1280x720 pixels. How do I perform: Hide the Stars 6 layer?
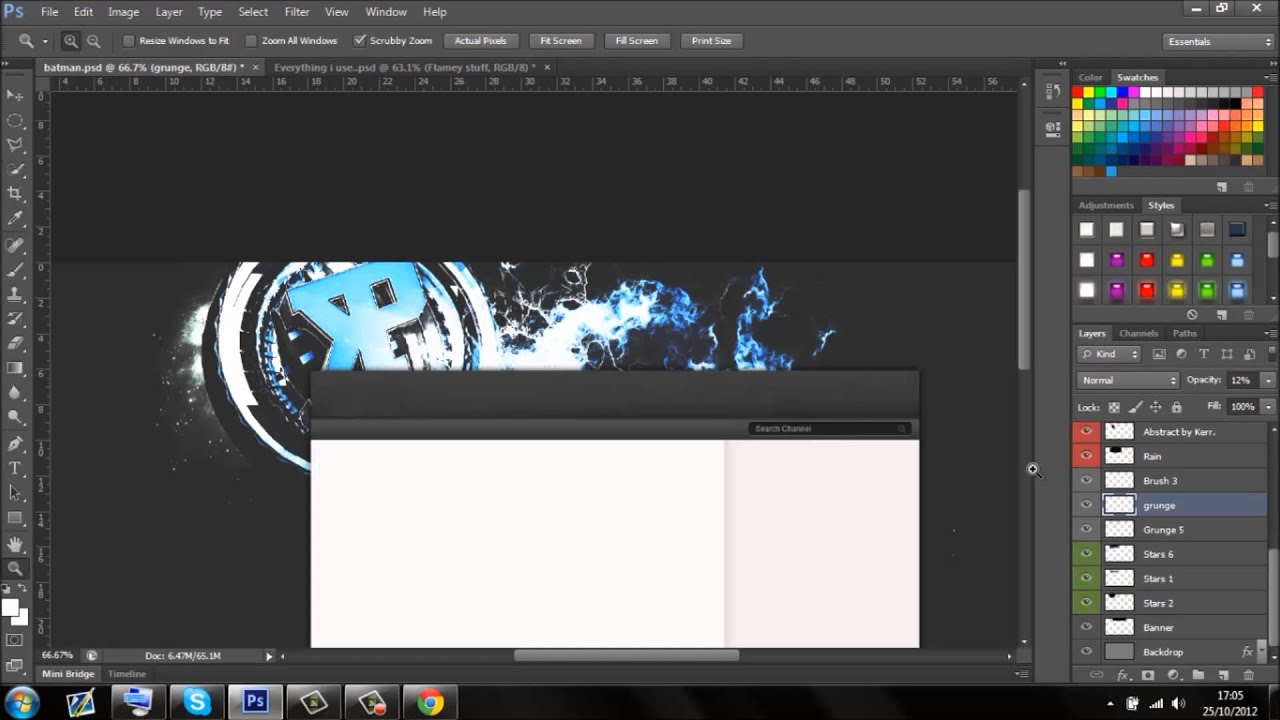pos(1086,554)
